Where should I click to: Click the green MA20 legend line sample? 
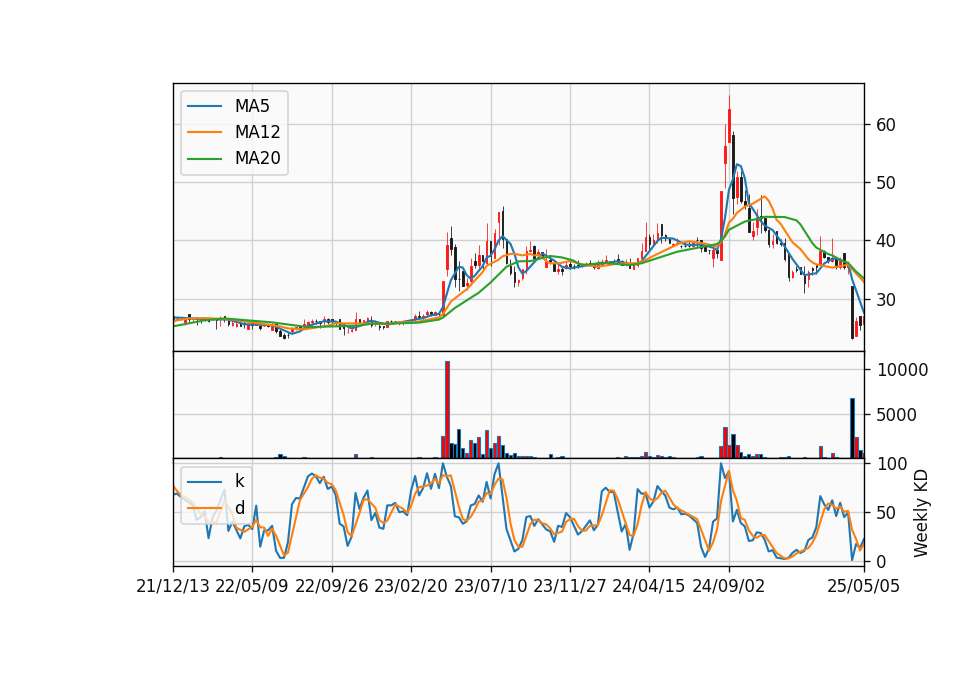click(x=204, y=158)
